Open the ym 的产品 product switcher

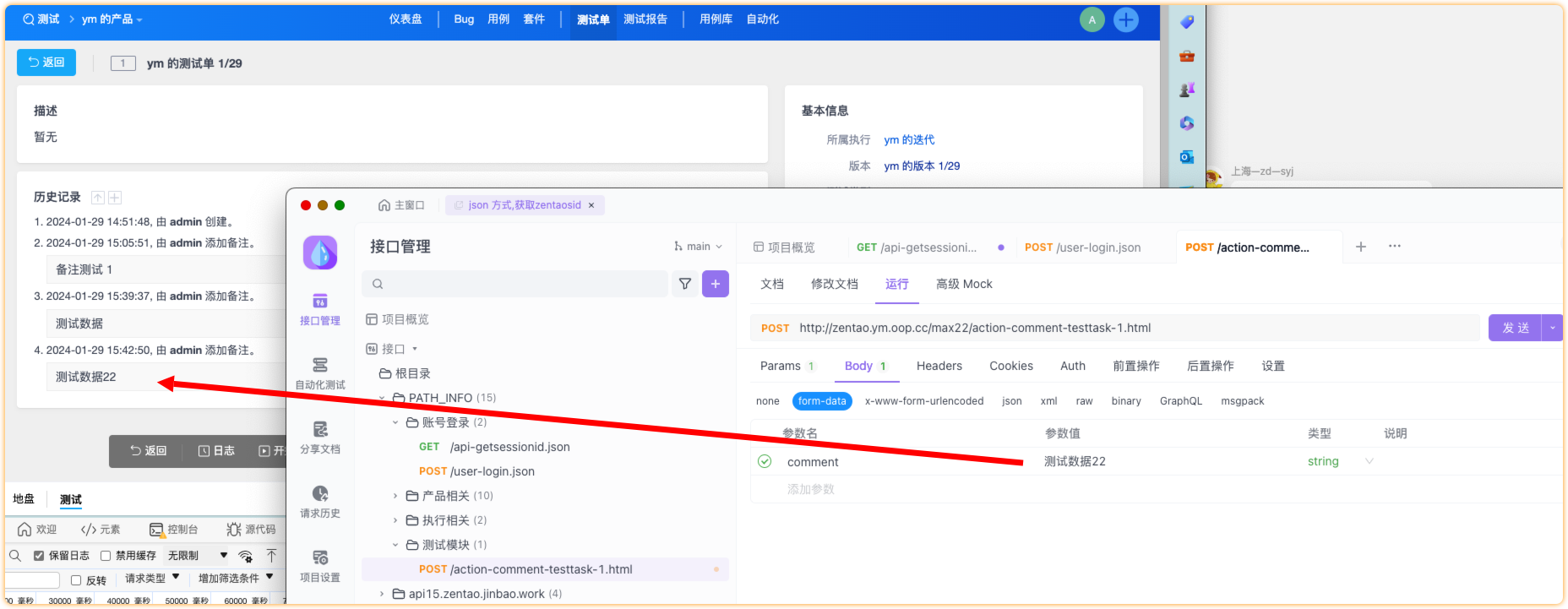tap(112, 19)
